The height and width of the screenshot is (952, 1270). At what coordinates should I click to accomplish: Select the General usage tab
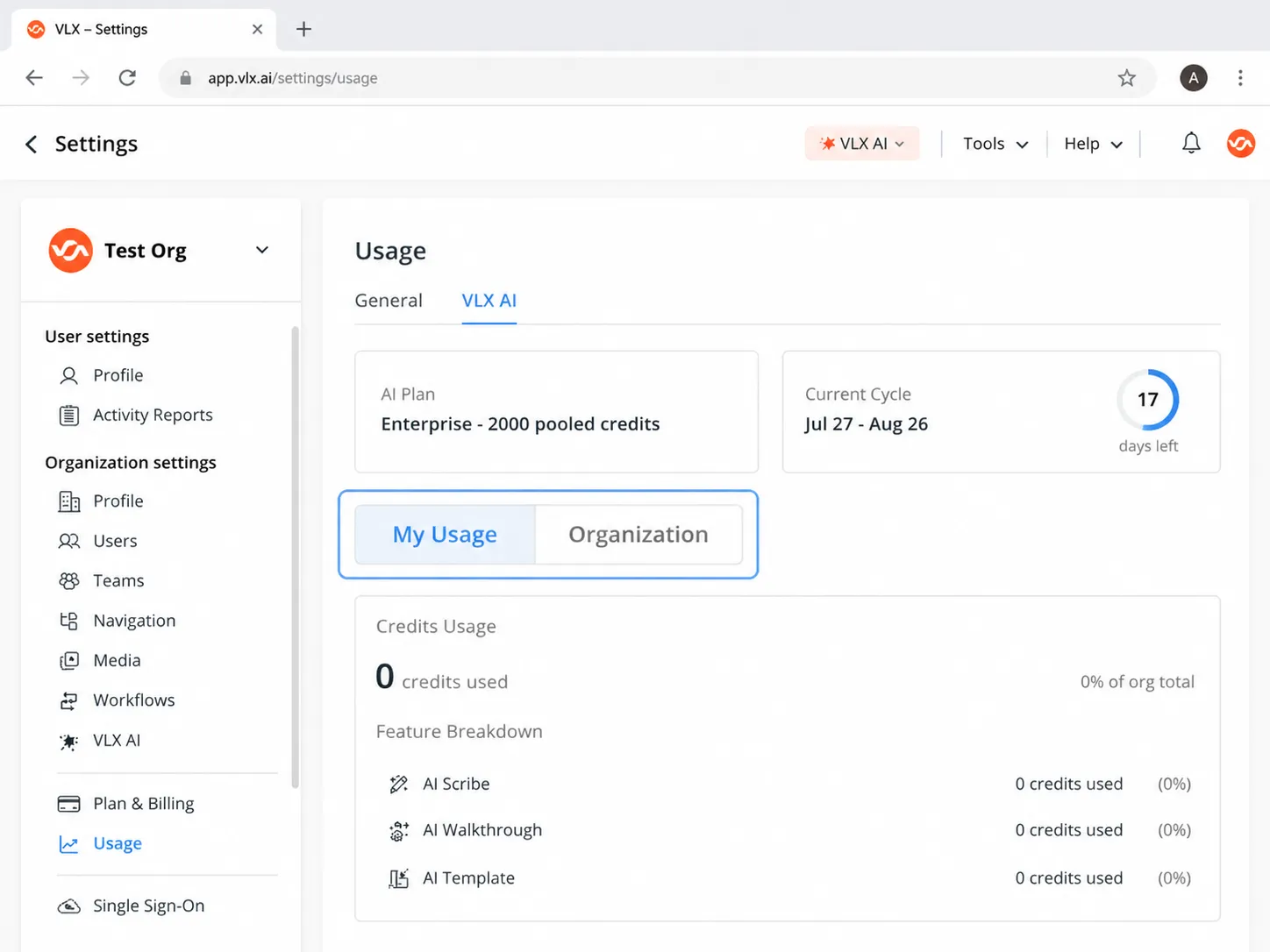point(389,301)
